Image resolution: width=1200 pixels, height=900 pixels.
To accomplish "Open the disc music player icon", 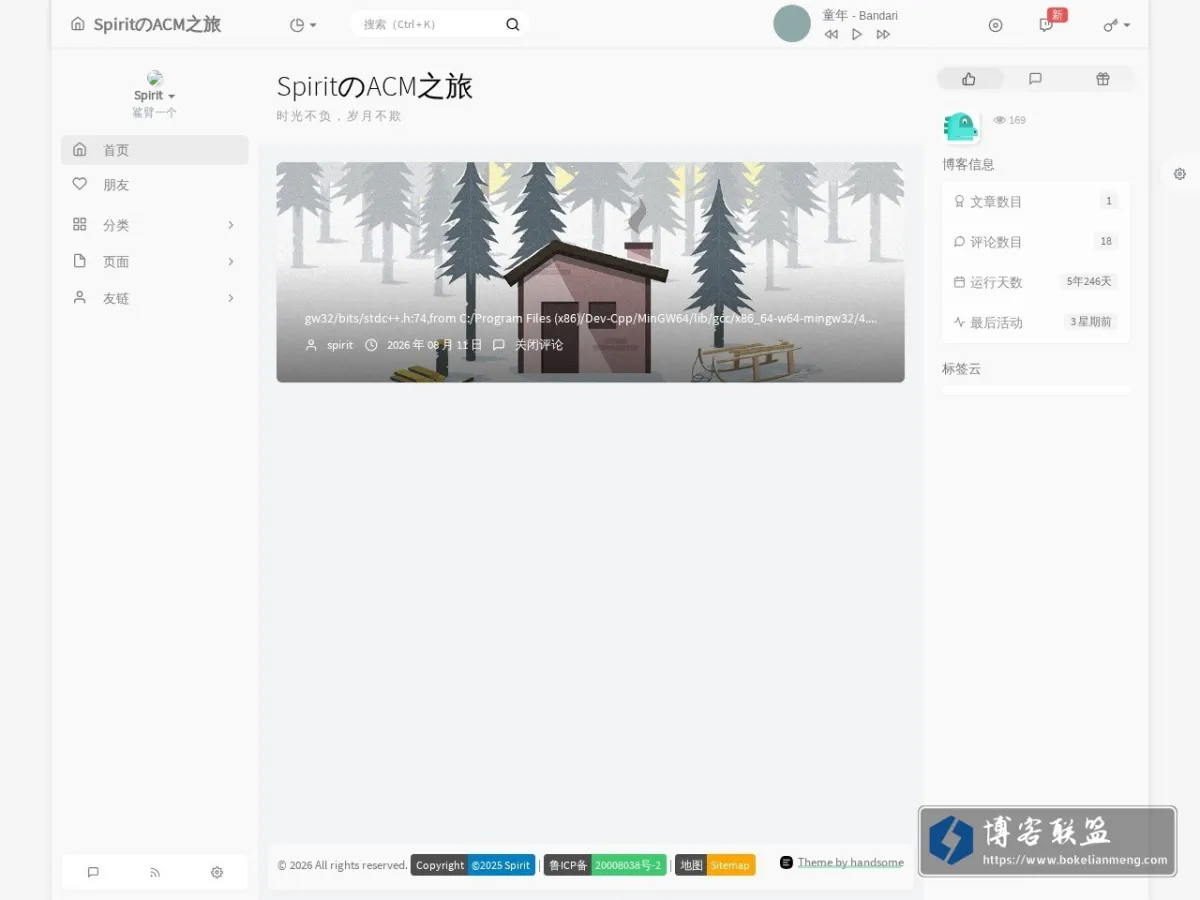I will pos(995,25).
